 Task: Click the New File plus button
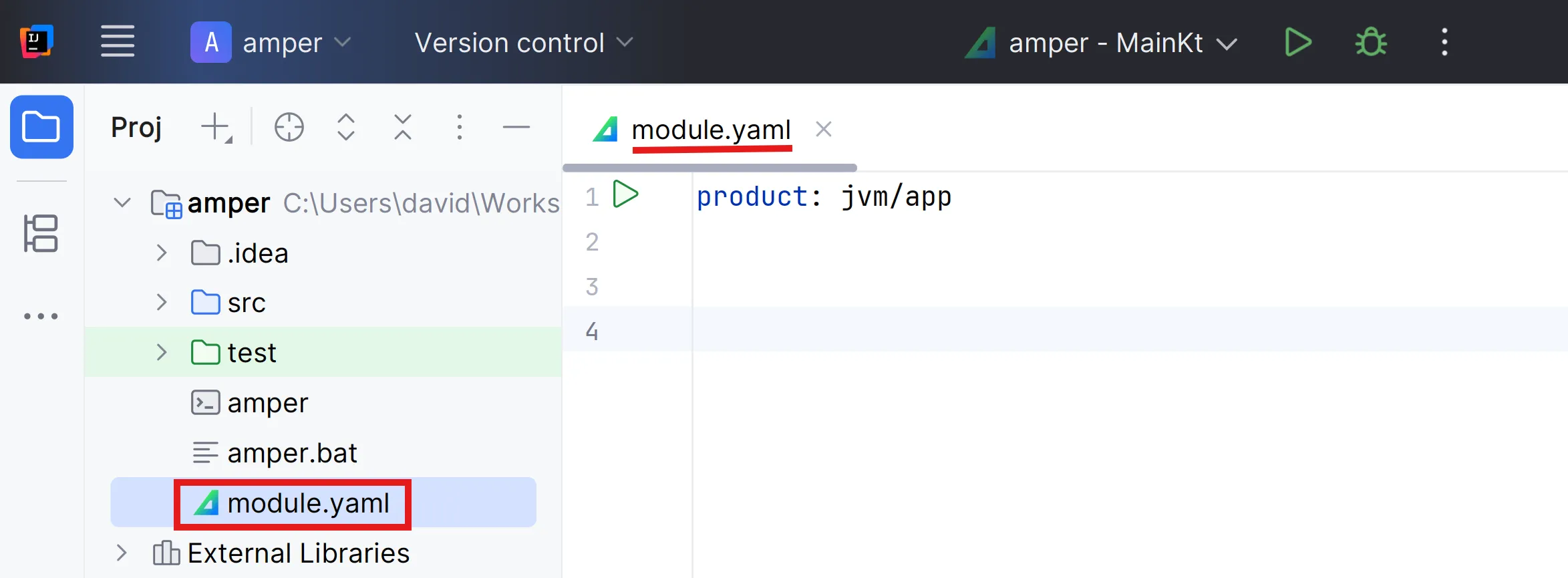[216, 127]
